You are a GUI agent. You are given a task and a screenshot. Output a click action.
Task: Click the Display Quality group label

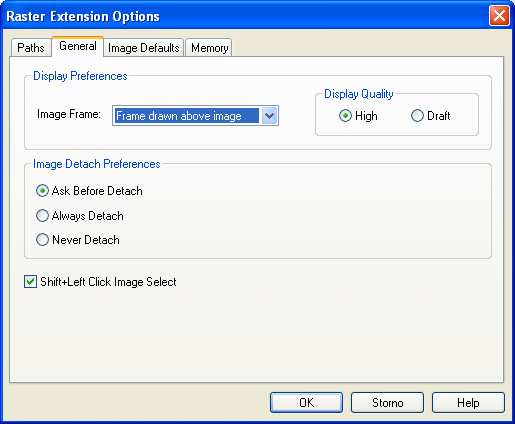point(359,94)
